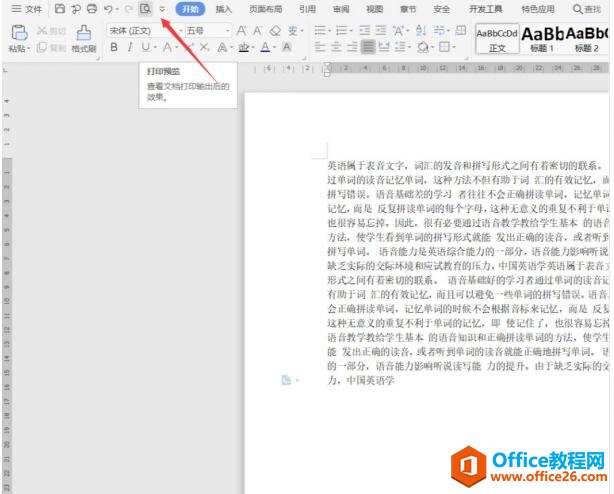
Task: Expand the quick access toolbar customize arrow
Action: pos(161,9)
